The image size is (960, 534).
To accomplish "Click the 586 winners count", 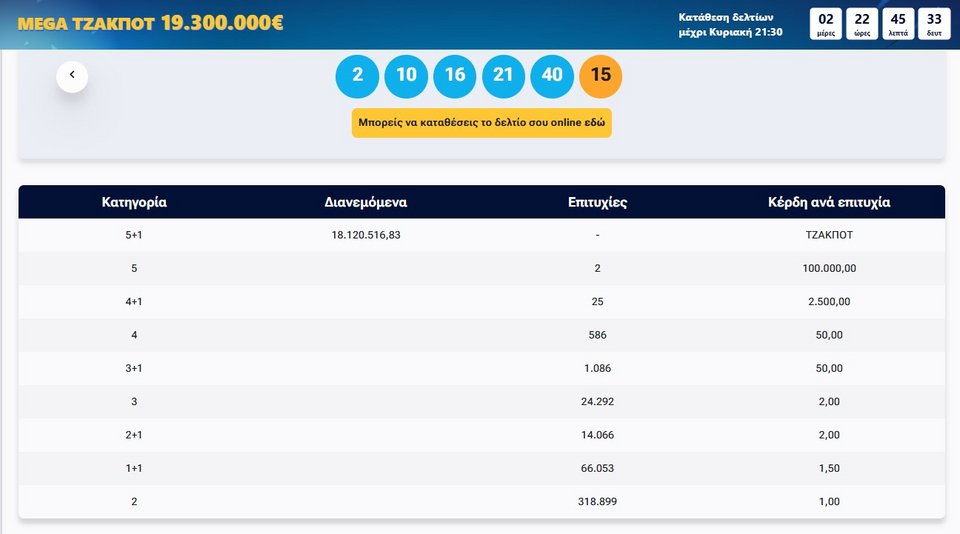I will [x=598, y=335].
